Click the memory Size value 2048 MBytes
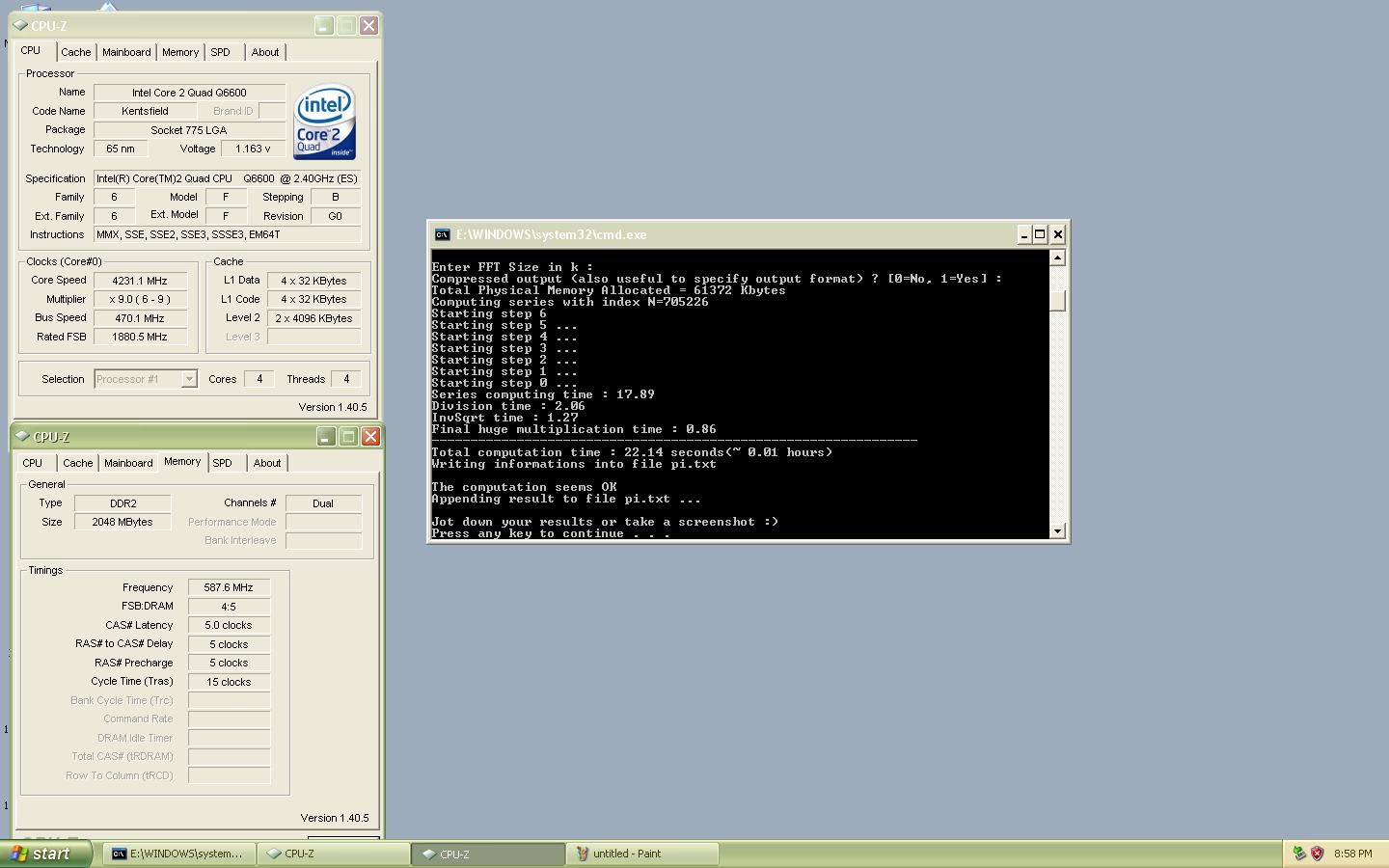The width and height of the screenshot is (1389, 868). coord(123,522)
